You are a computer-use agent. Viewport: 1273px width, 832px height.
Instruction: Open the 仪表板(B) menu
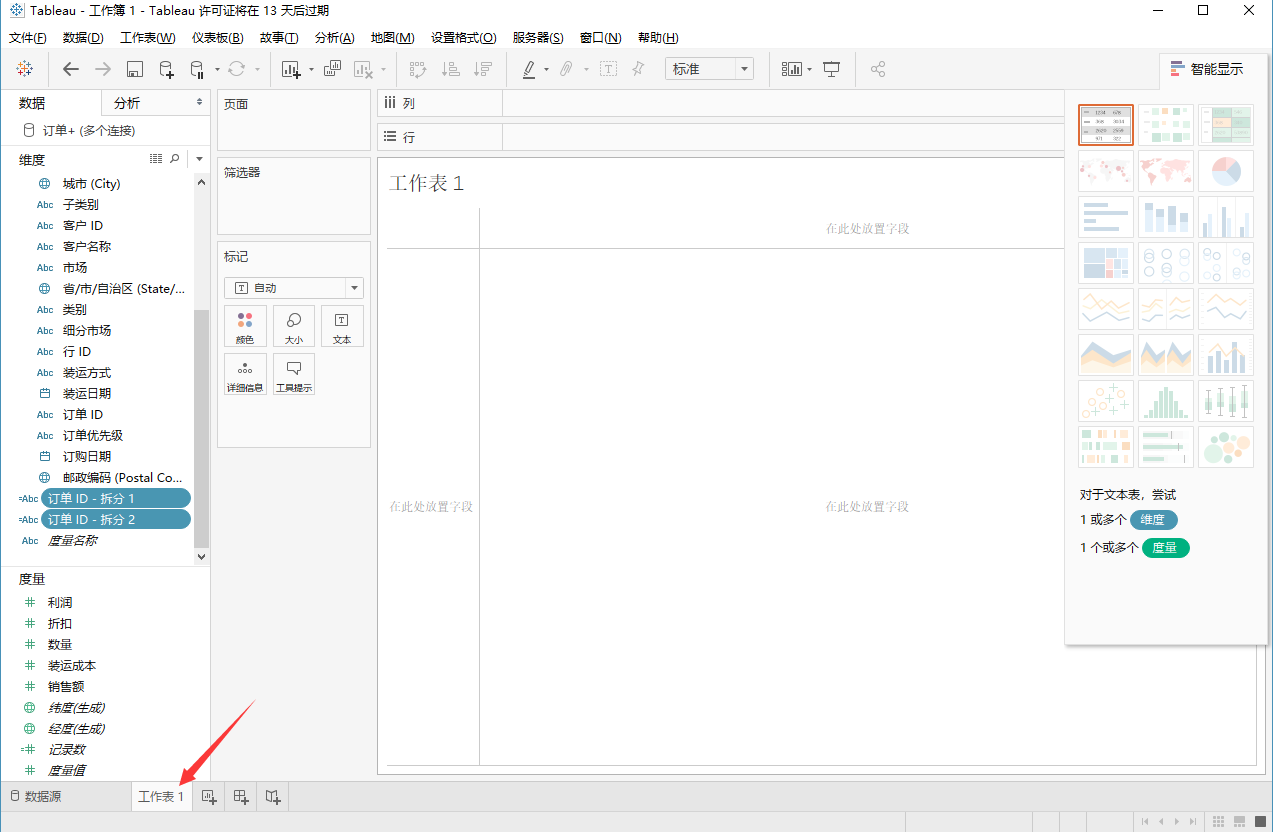tap(218, 38)
